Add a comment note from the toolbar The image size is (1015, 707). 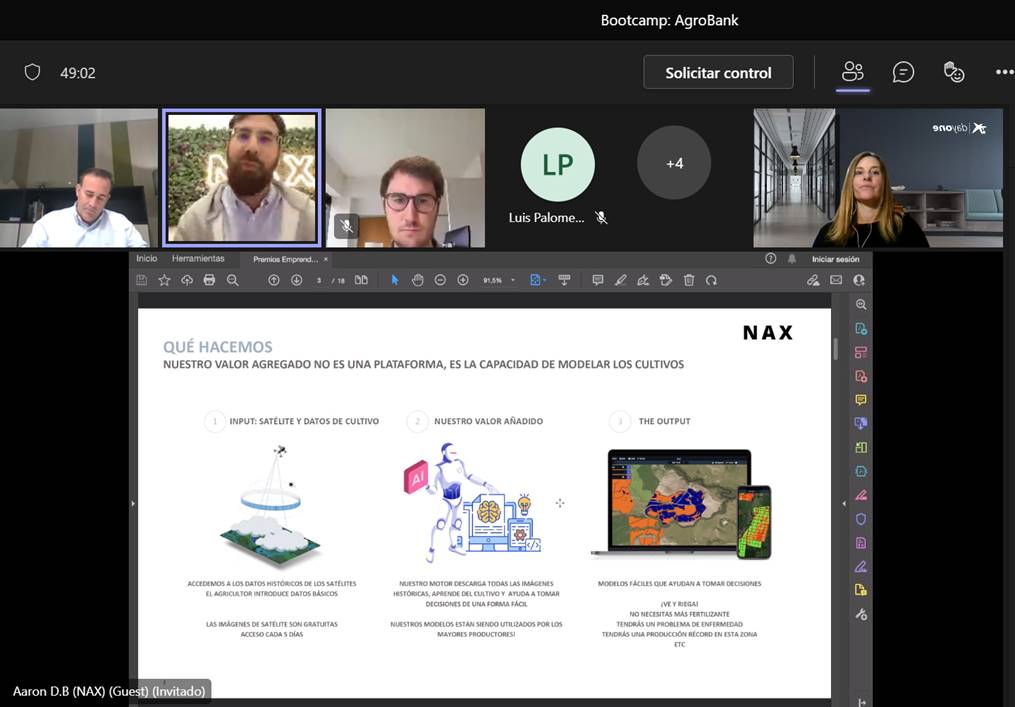tap(597, 280)
